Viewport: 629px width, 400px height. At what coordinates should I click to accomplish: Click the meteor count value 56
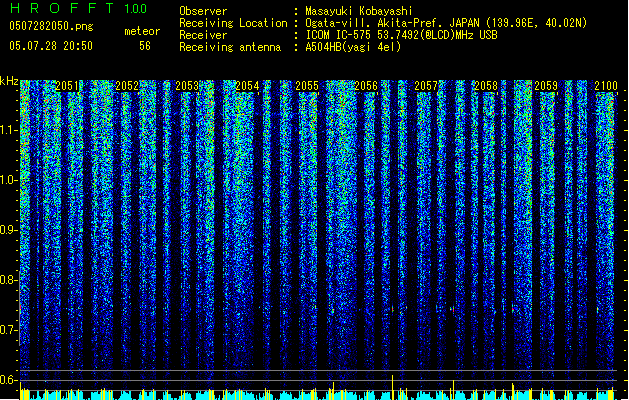(145, 46)
